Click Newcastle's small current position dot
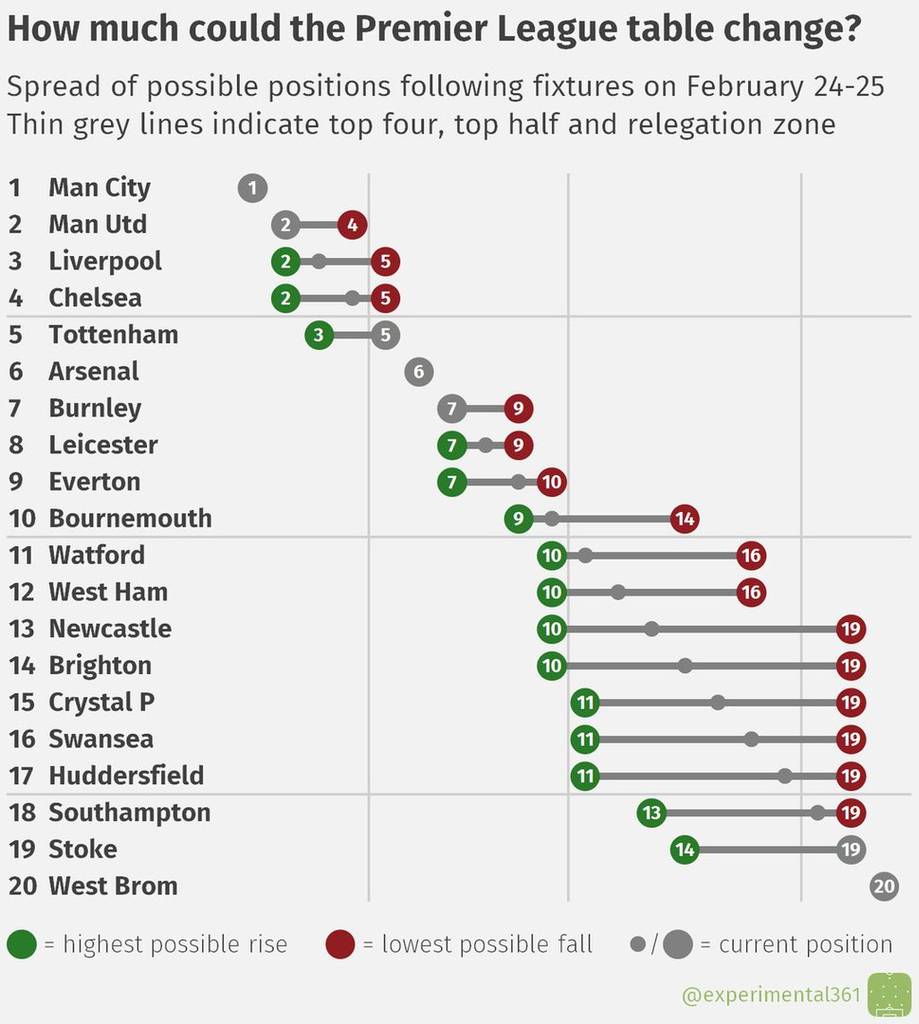919x1024 pixels. 651,629
